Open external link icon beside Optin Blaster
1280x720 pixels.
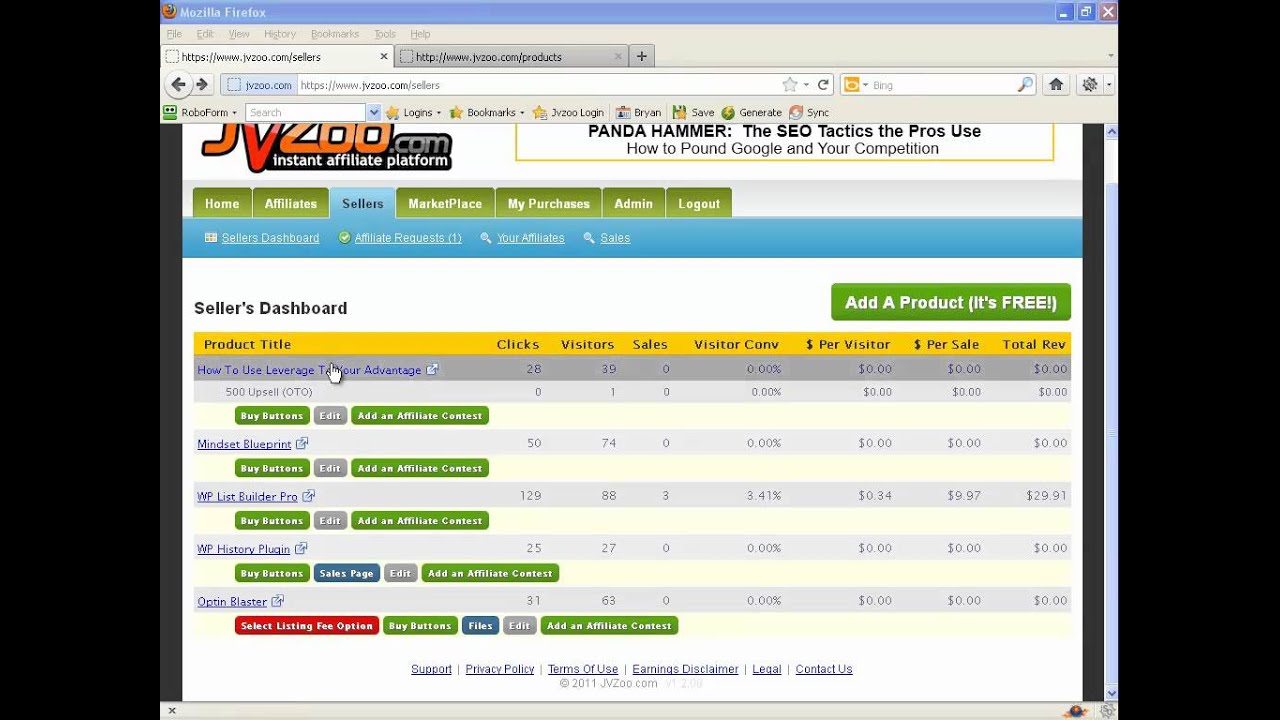pyautogui.click(x=278, y=601)
